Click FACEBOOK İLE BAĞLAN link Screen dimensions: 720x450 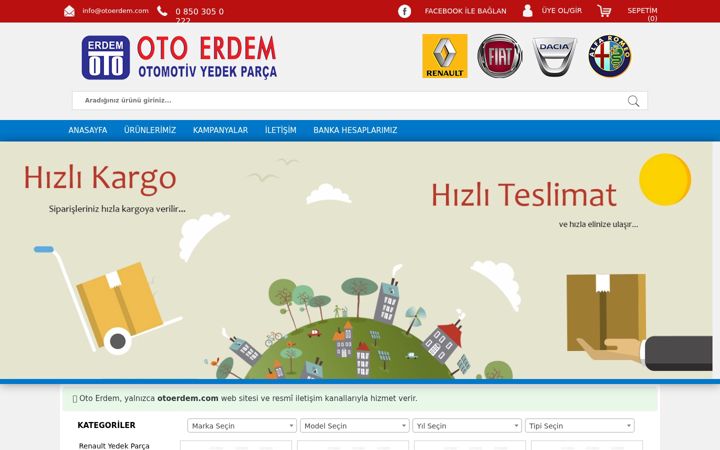point(466,11)
